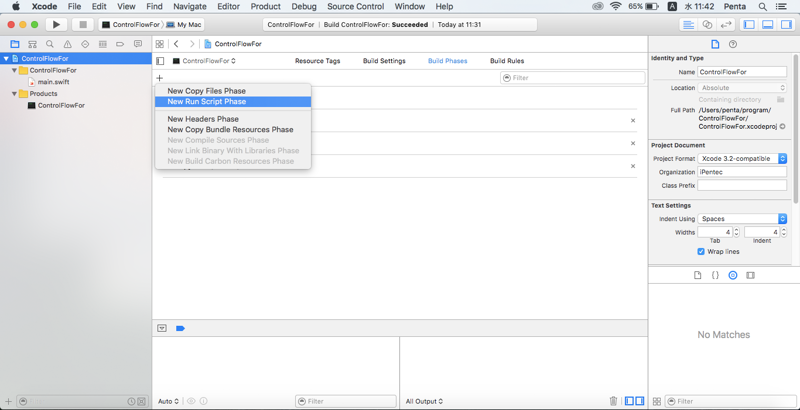Image resolution: width=800 pixels, height=410 pixels.
Task: Toggle the Wrap lines checkbox
Action: (x=701, y=251)
